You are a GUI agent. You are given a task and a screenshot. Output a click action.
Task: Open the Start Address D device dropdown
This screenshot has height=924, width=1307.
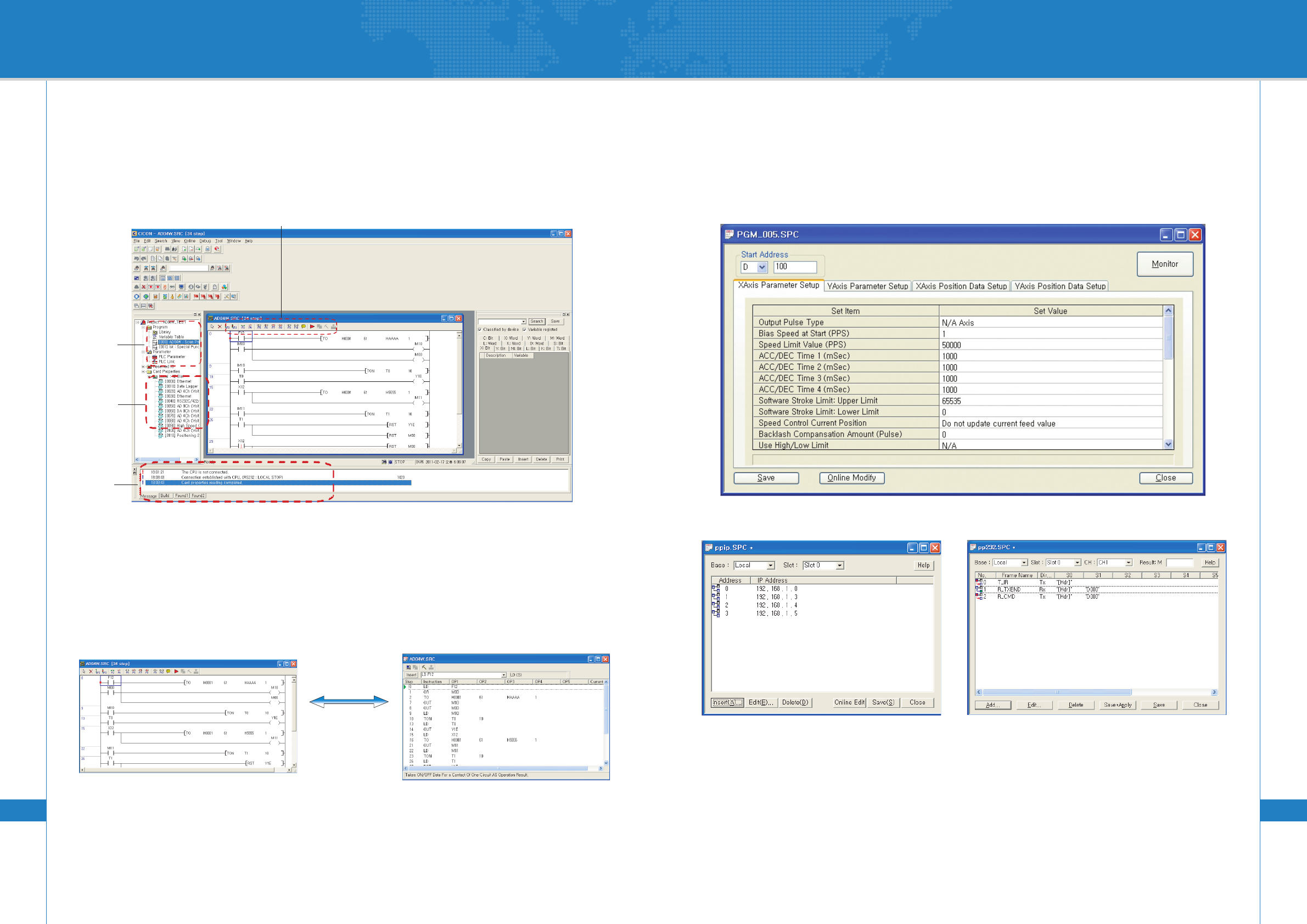(x=762, y=267)
